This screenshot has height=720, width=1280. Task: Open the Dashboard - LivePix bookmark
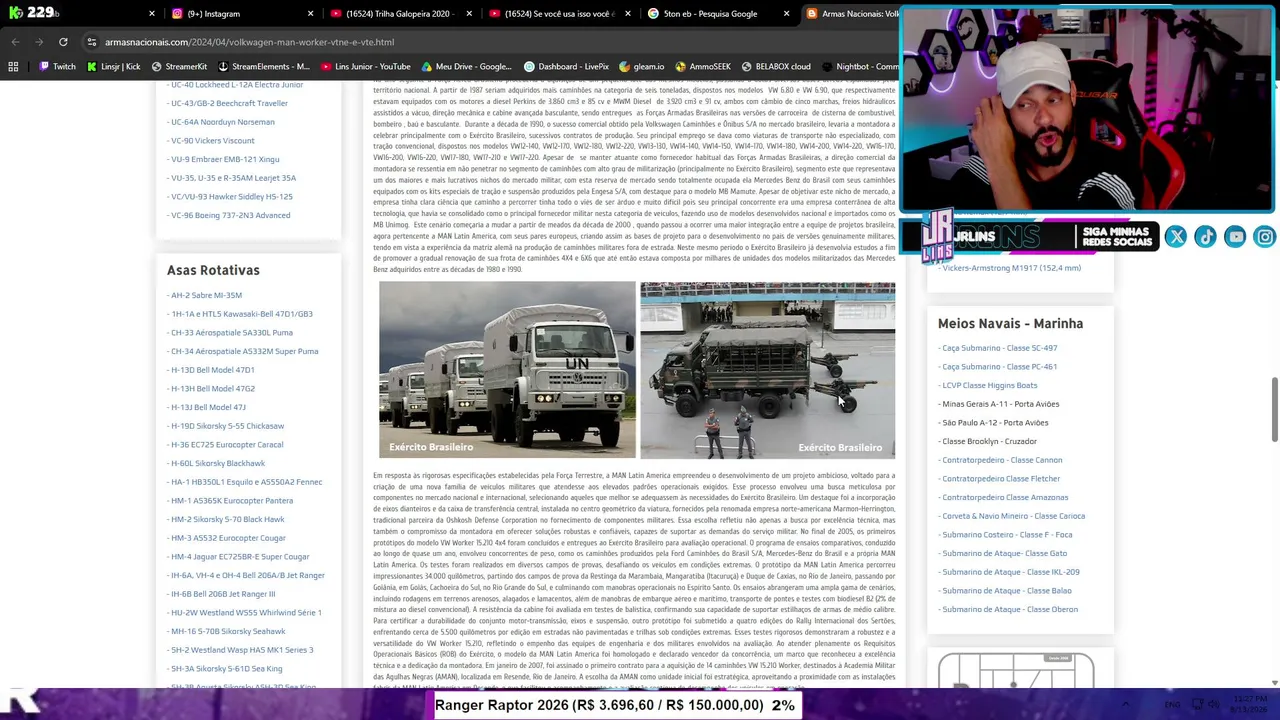tap(566, 67)
